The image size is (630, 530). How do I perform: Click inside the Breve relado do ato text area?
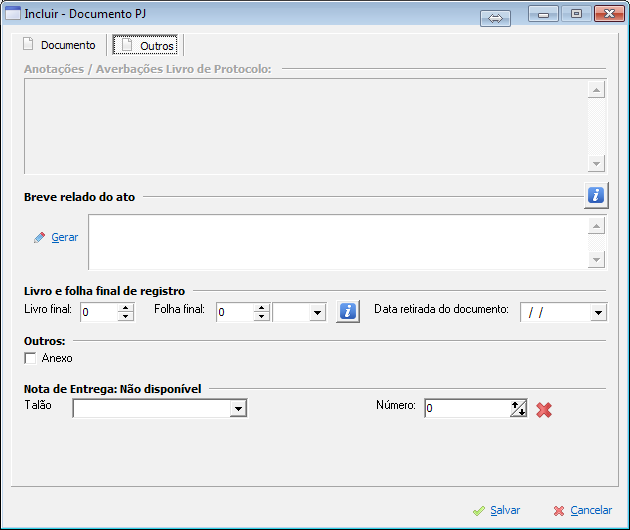[x=338, y=242]
